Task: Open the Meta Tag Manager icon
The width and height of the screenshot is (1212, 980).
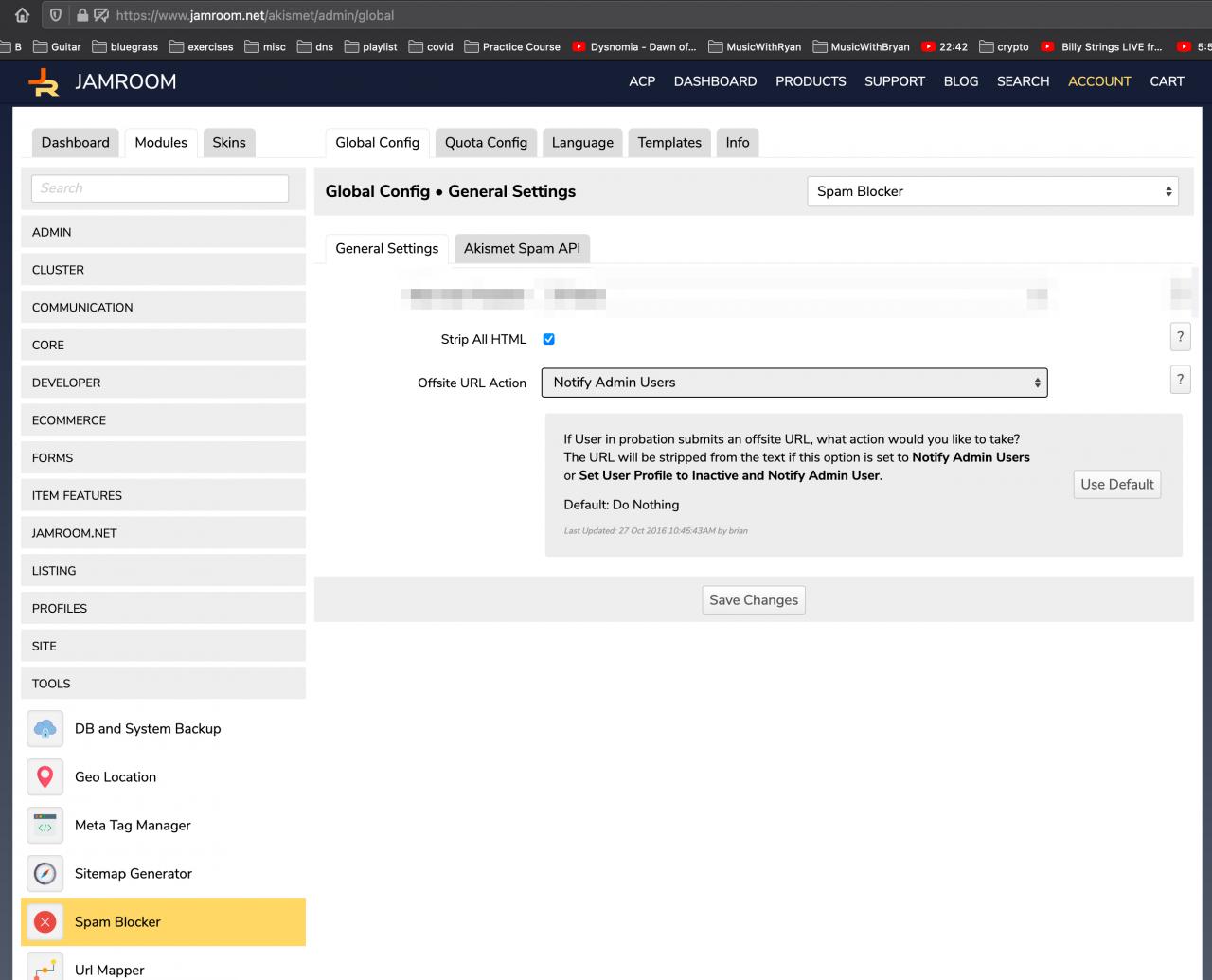Action: coord(45,826)
